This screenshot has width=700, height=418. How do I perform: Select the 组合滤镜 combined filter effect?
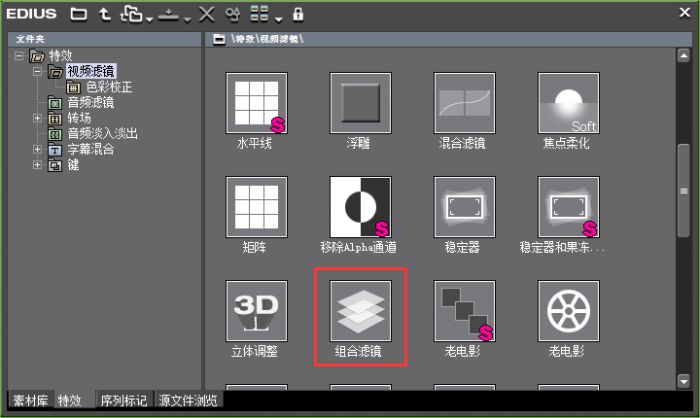coord(360,311)
